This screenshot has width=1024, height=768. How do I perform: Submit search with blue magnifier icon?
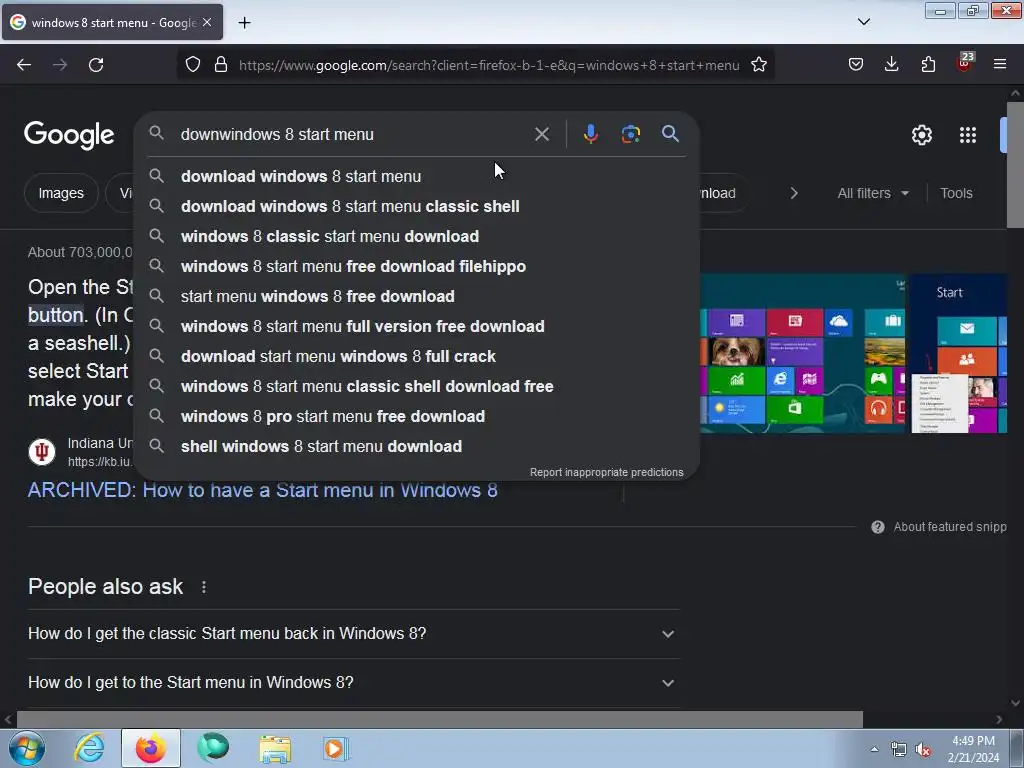click(670, 134)
